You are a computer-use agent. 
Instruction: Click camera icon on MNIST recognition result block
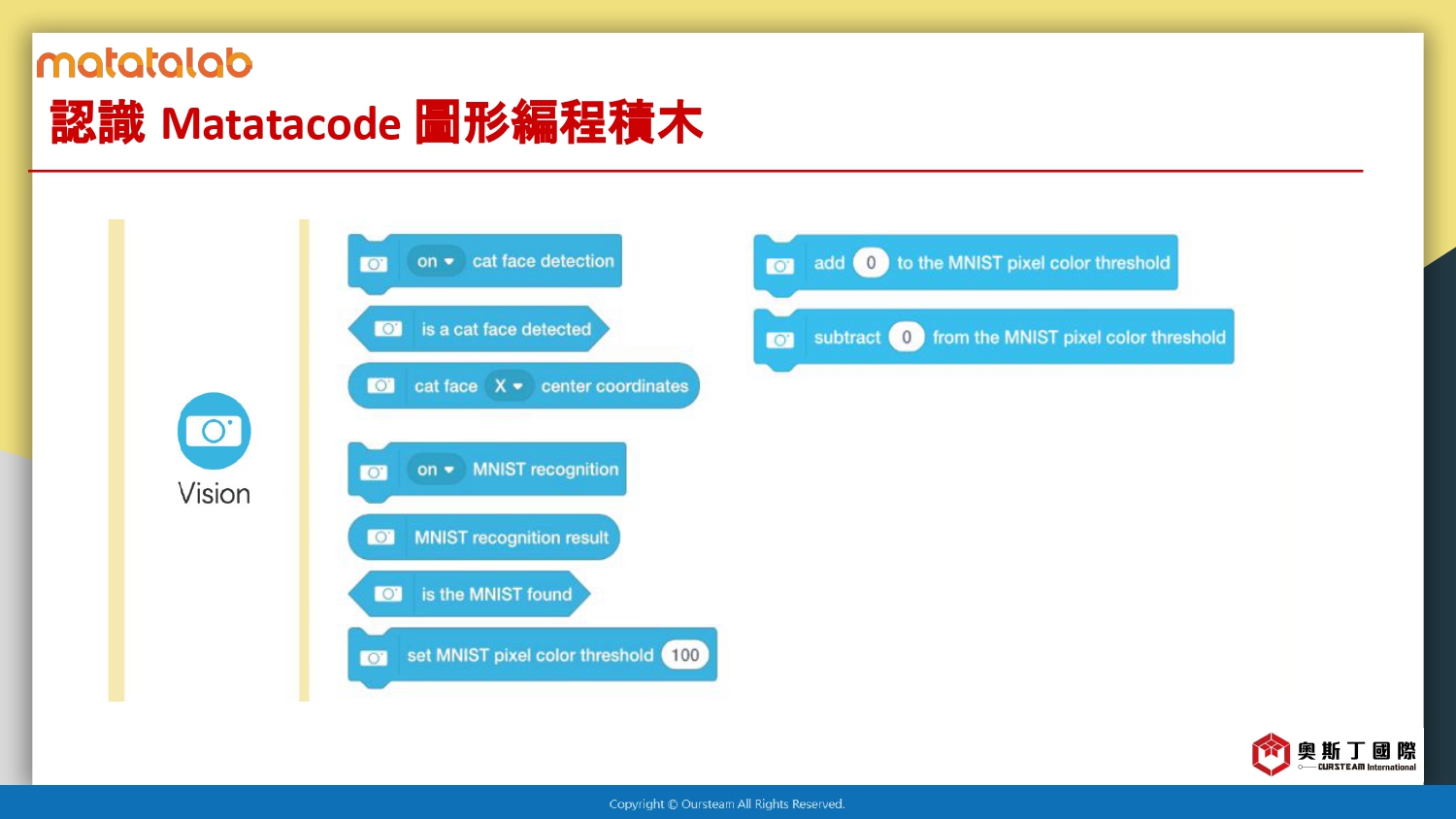point(381,538)
